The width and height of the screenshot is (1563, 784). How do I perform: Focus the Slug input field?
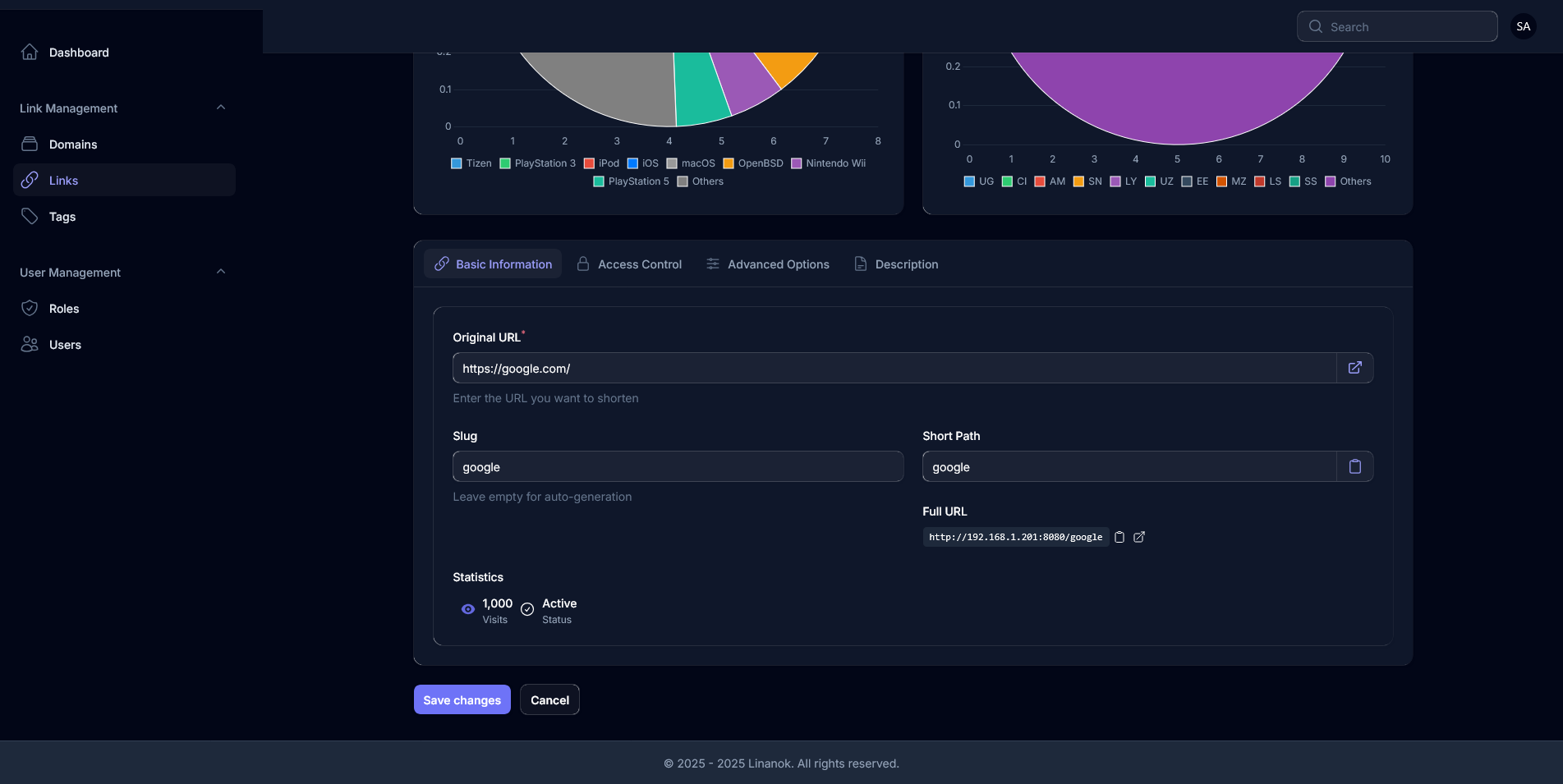[678, 466]
